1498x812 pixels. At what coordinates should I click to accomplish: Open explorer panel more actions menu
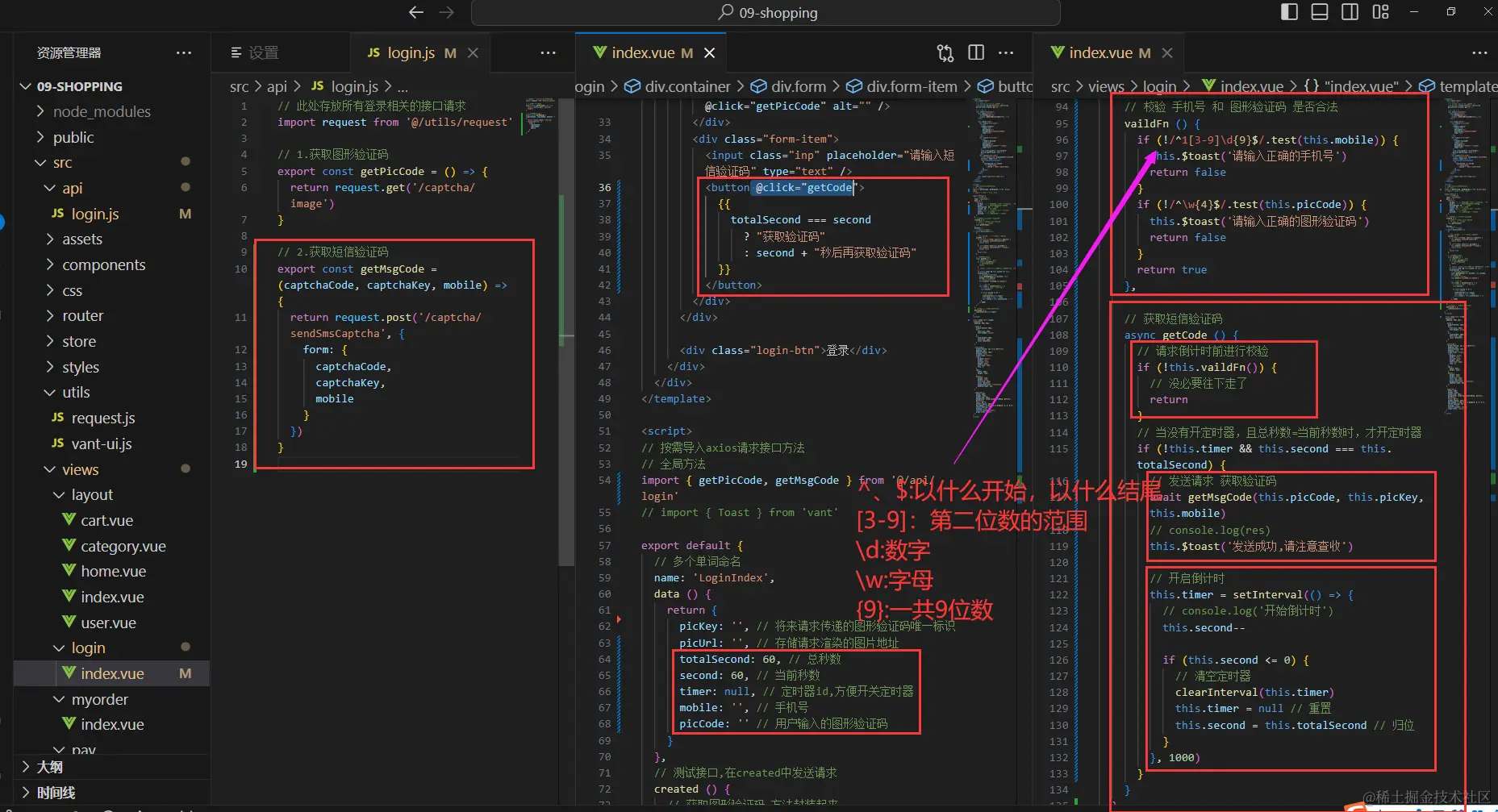[x=184, y=52]
